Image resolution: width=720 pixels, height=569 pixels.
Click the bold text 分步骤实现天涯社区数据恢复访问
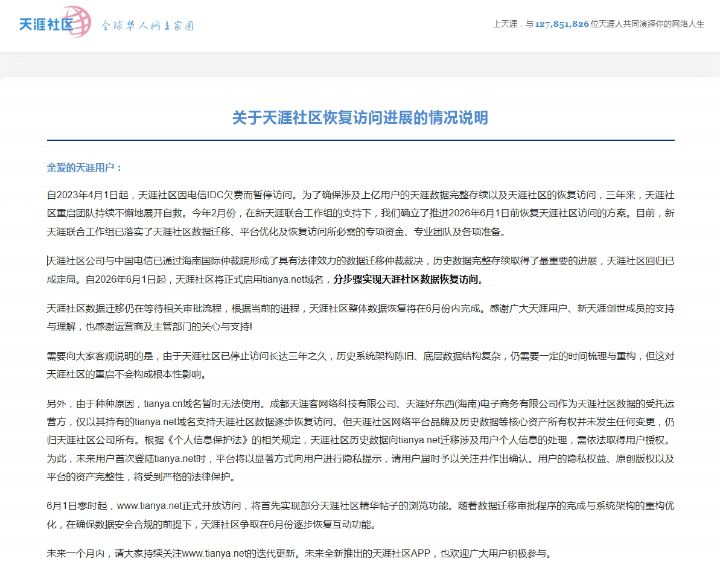pos(405,279)
